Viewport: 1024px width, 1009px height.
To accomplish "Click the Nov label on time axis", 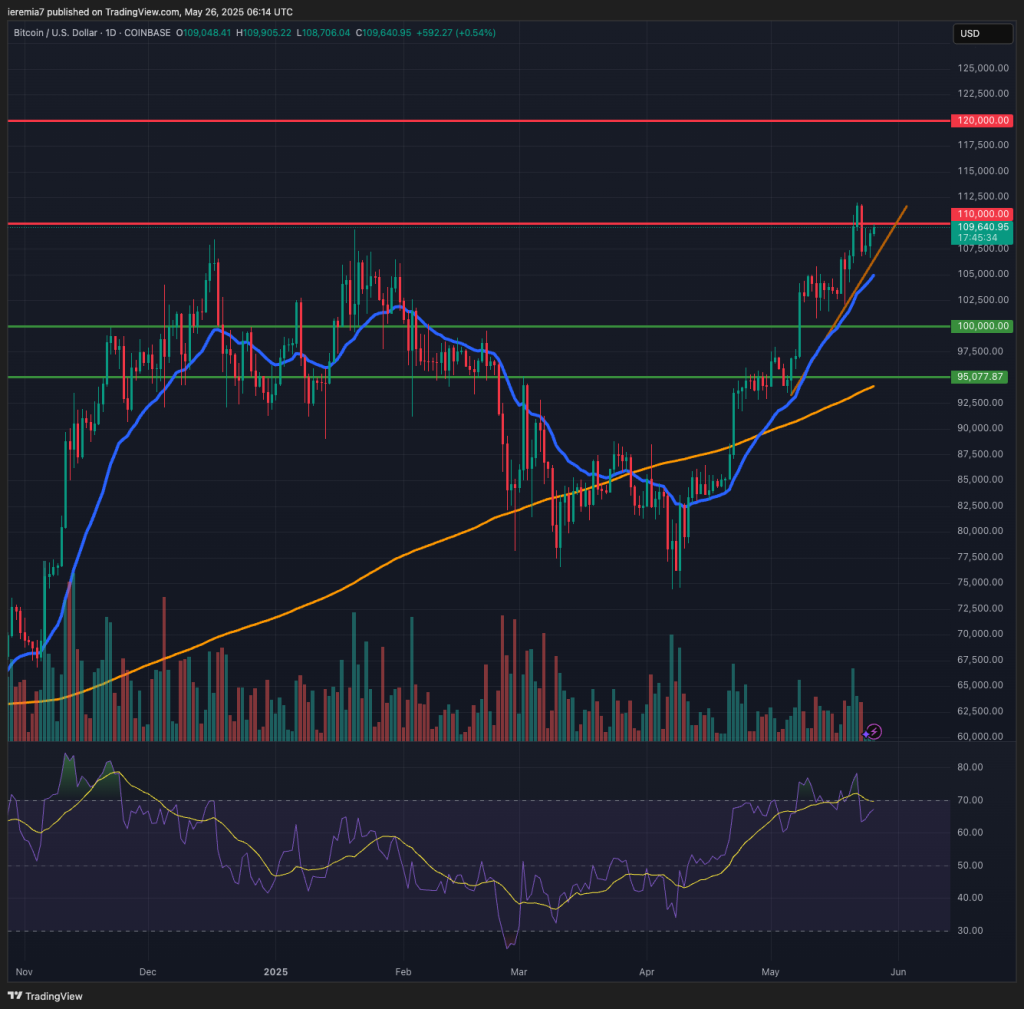I will click(x=24, y=972).
